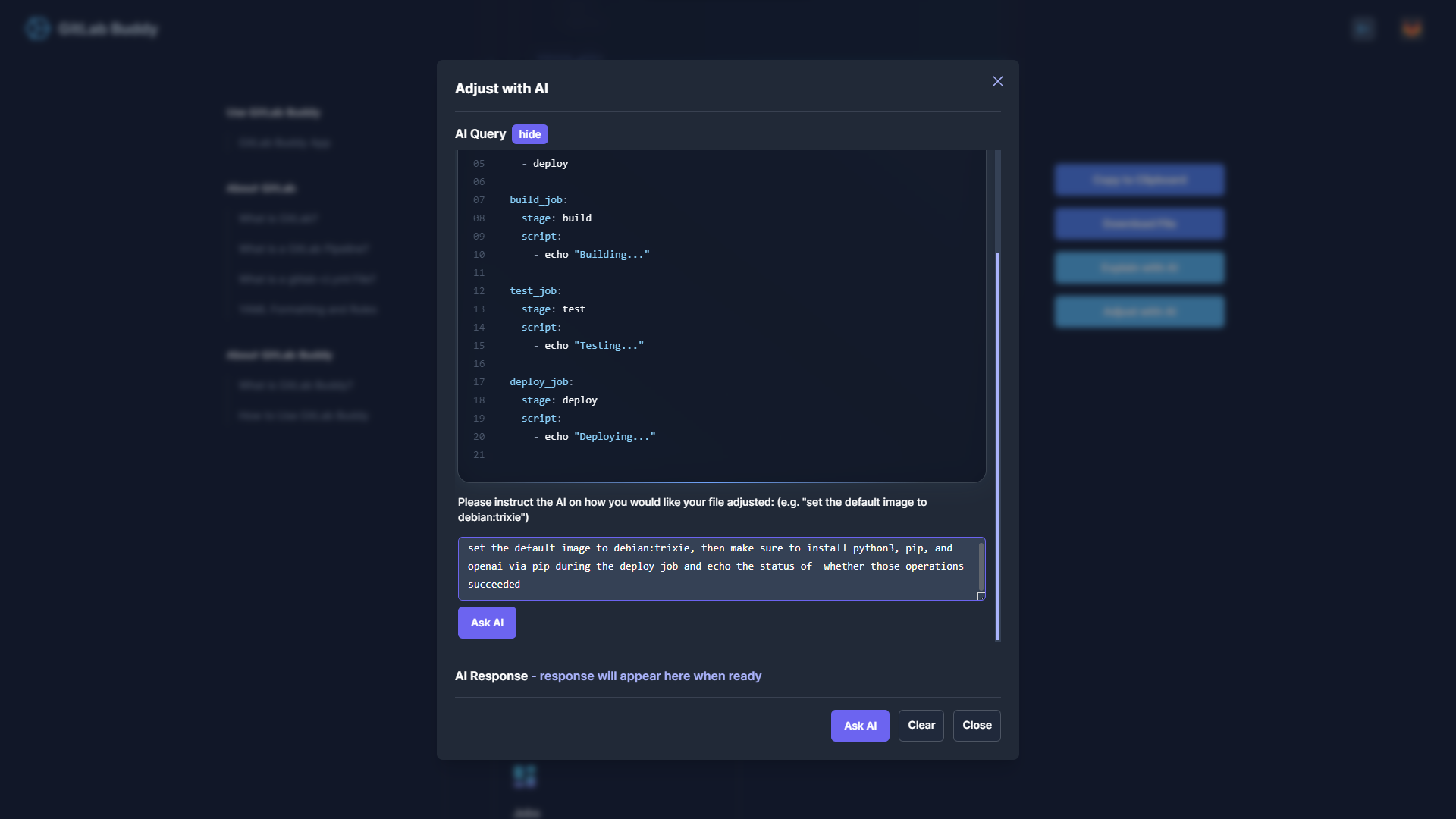Click the square icon left of the GitLab fox

coord(1363,29)
